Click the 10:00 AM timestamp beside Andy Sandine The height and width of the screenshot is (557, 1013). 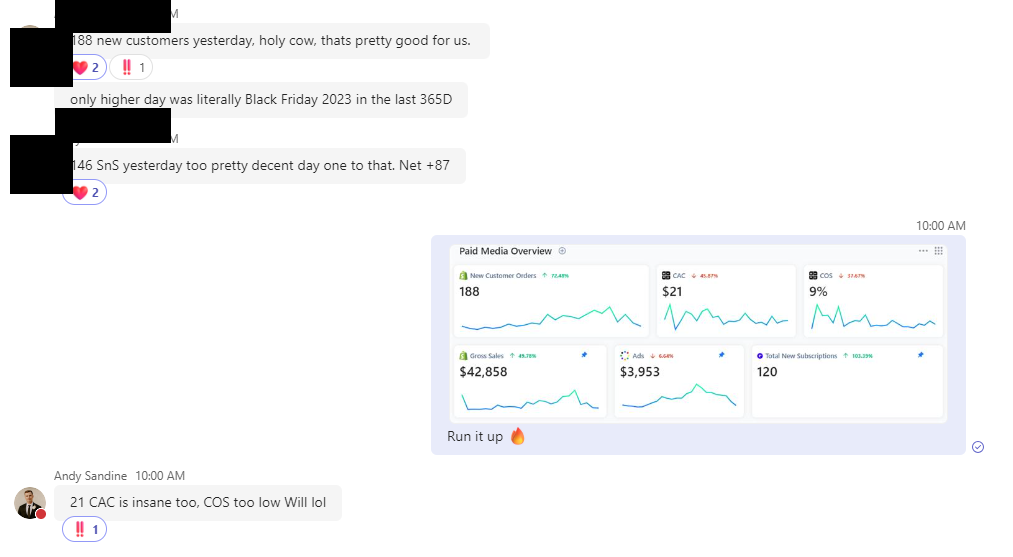coord(160,476)
